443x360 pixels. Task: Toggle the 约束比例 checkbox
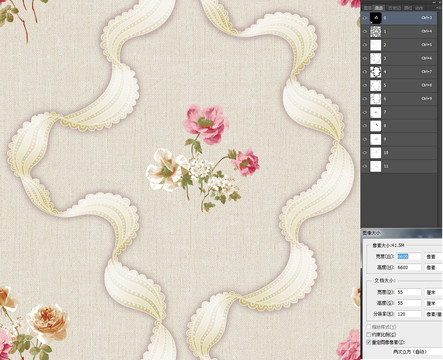click(369, 334)
